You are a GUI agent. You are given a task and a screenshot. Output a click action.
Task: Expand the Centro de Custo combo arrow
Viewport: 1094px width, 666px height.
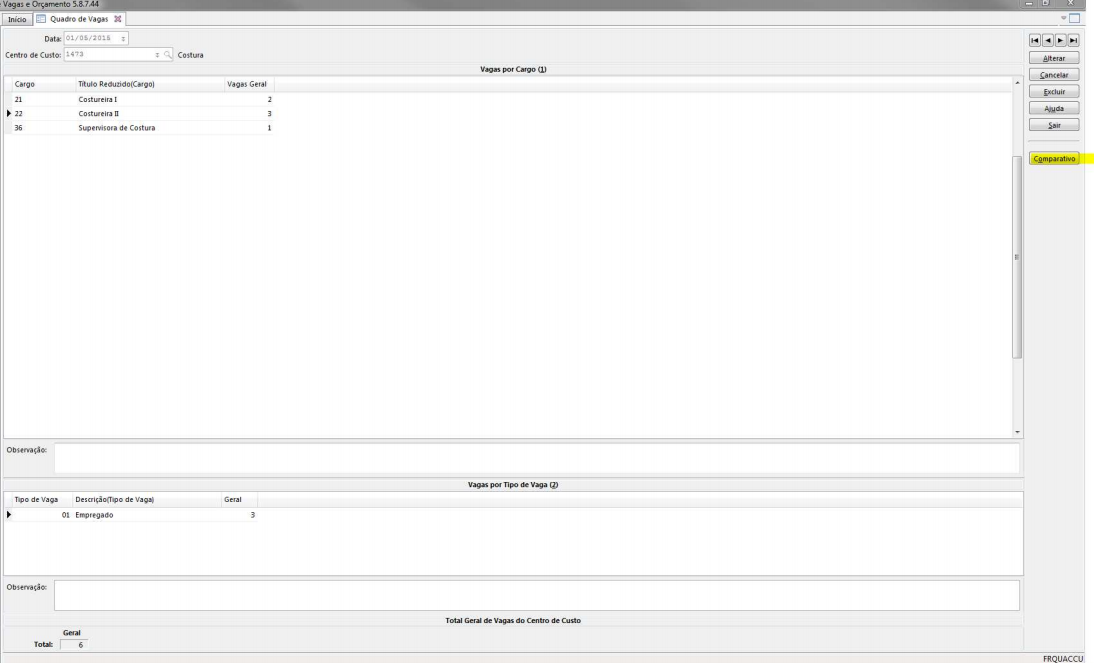coord(156,55)
